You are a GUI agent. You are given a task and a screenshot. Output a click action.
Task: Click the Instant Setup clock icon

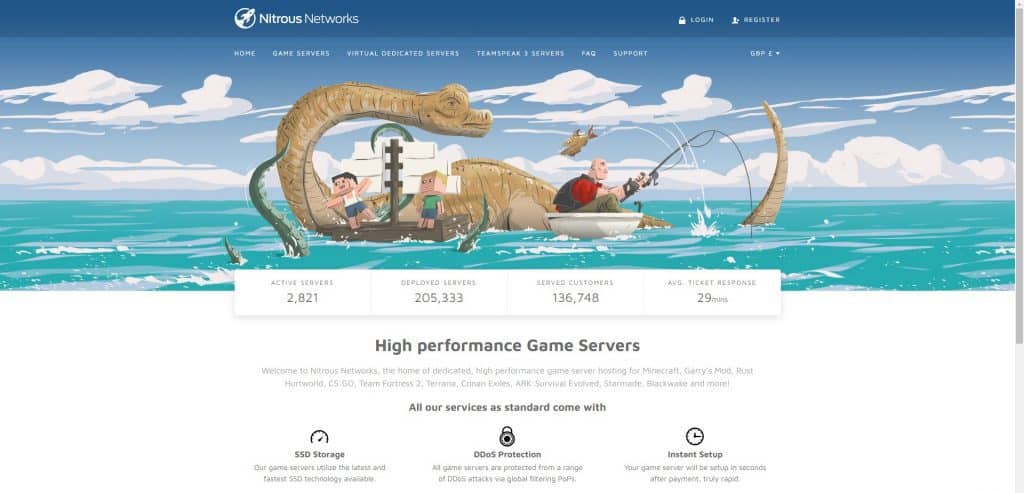tap(695, 436)
